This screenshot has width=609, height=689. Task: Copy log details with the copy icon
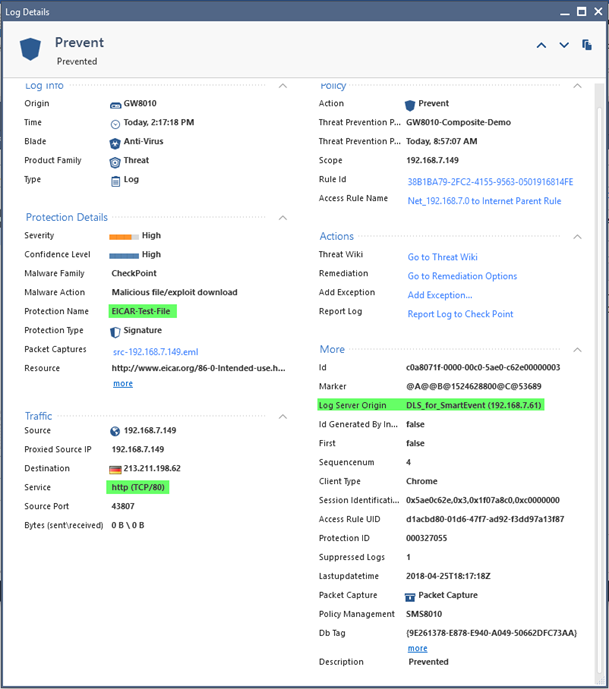pyautogui.click(x=587, y=44)
